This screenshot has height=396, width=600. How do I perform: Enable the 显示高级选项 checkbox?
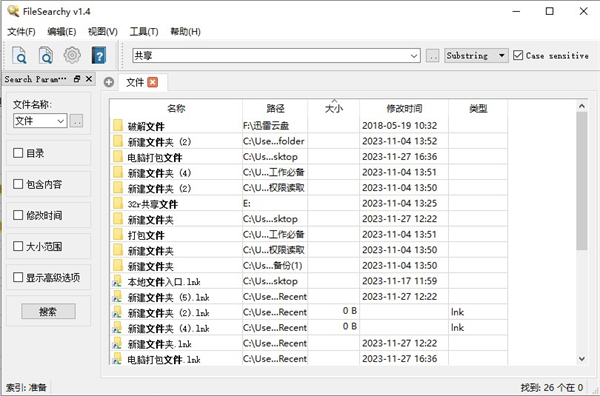point(18,277)
